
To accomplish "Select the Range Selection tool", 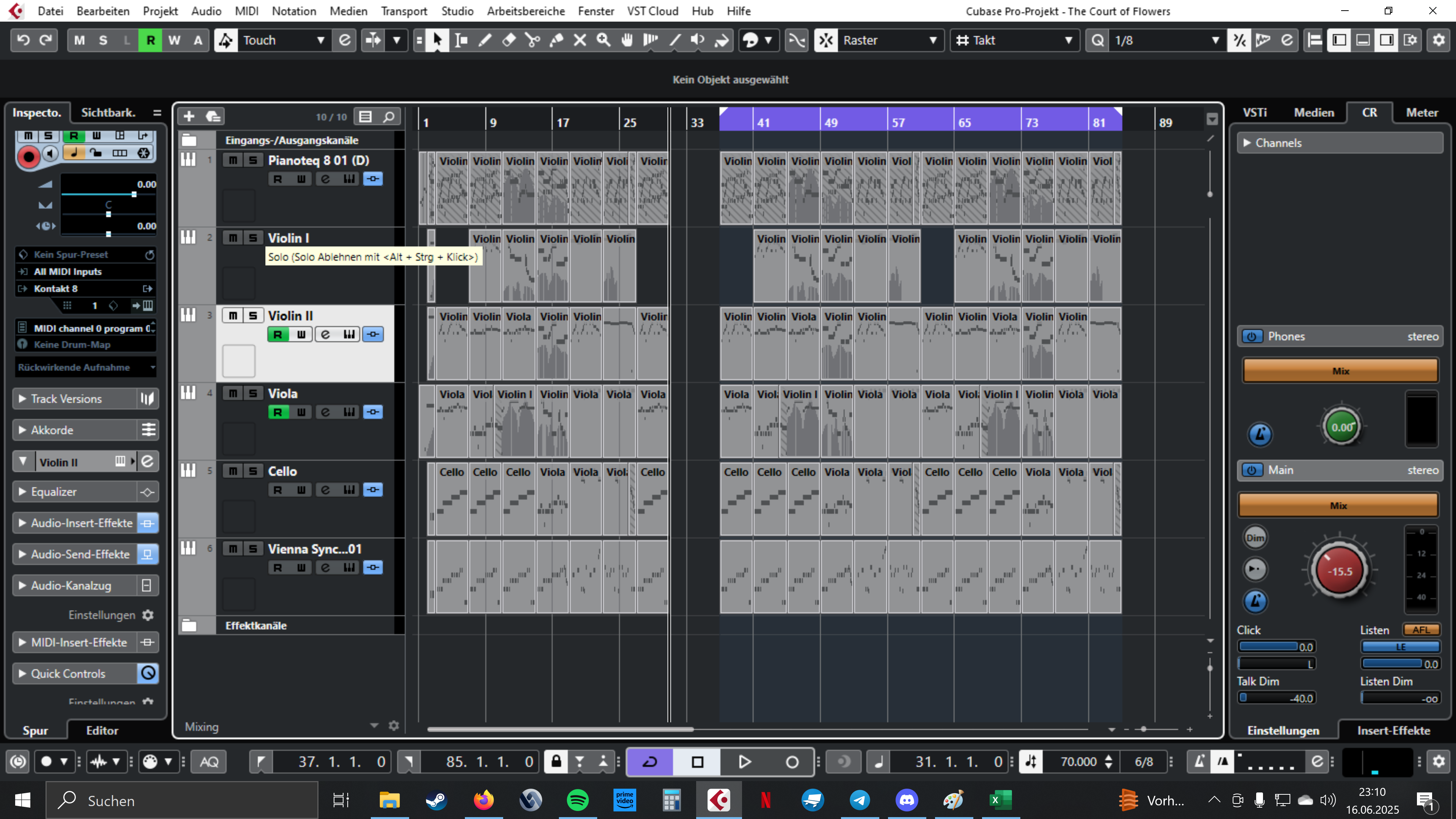I will pos(461,40).
